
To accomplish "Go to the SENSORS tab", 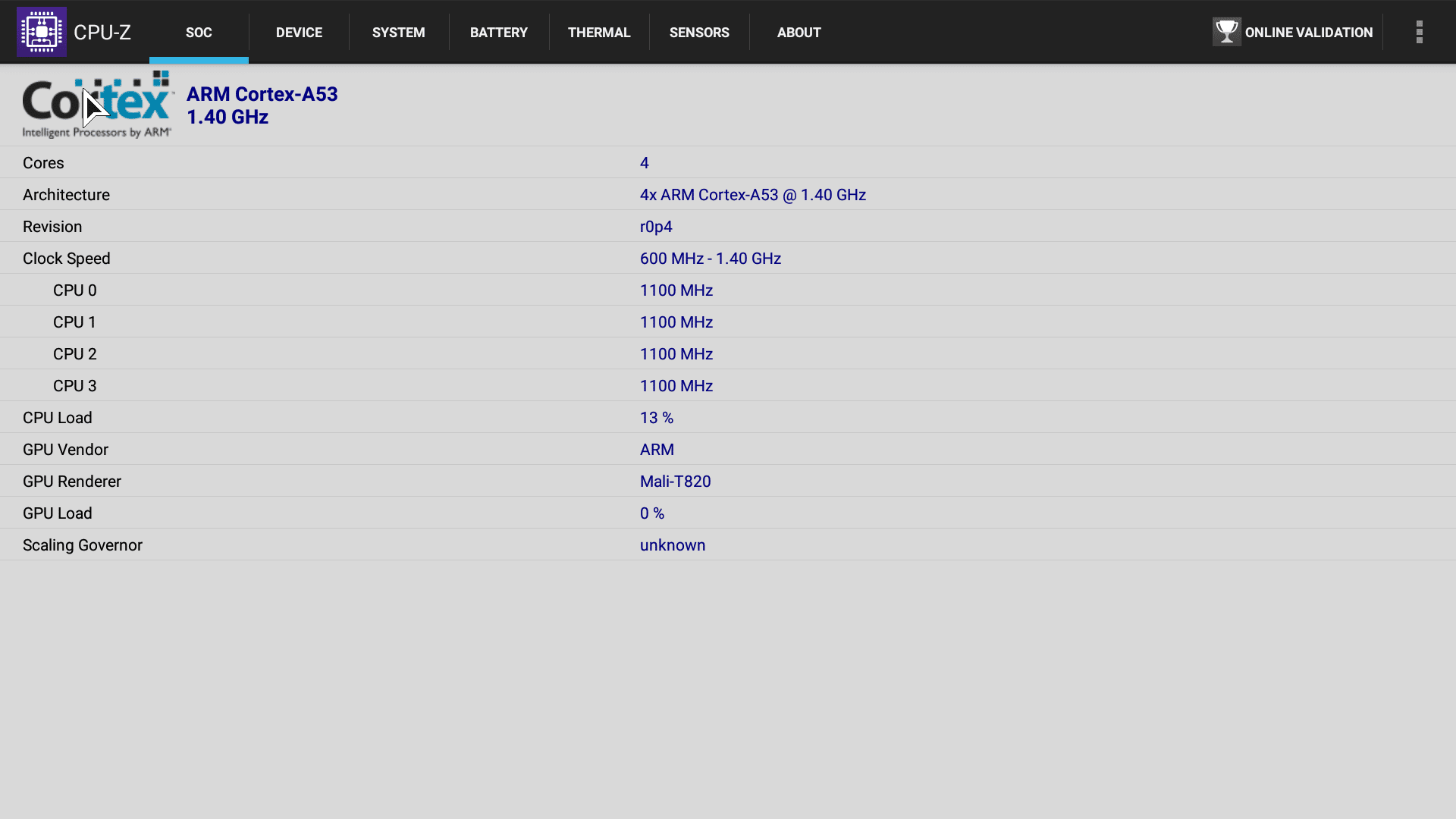I will (x=699, y=33).
